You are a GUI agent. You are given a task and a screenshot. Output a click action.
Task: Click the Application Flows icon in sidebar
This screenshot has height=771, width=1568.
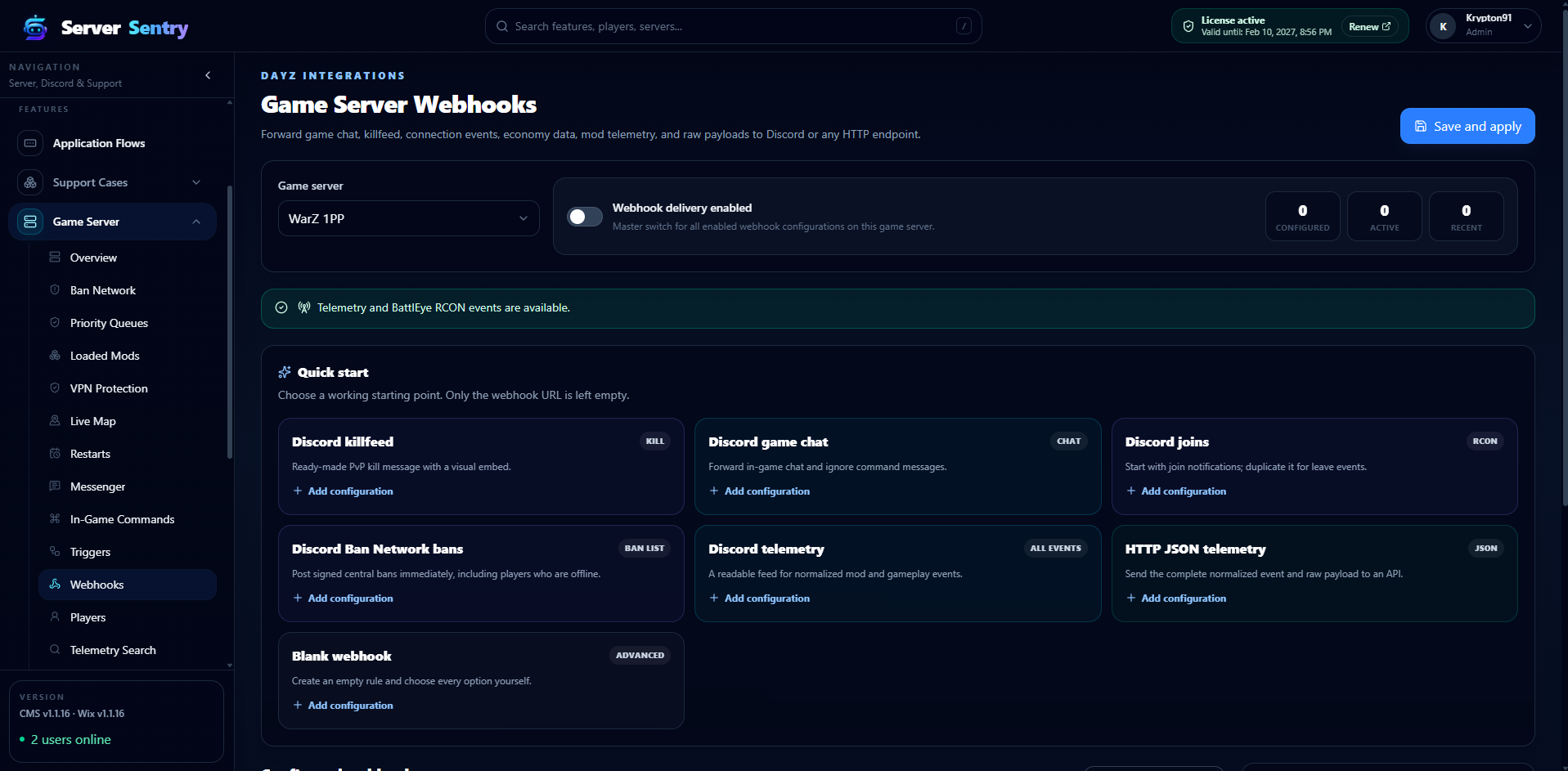(x=30, y=143)
